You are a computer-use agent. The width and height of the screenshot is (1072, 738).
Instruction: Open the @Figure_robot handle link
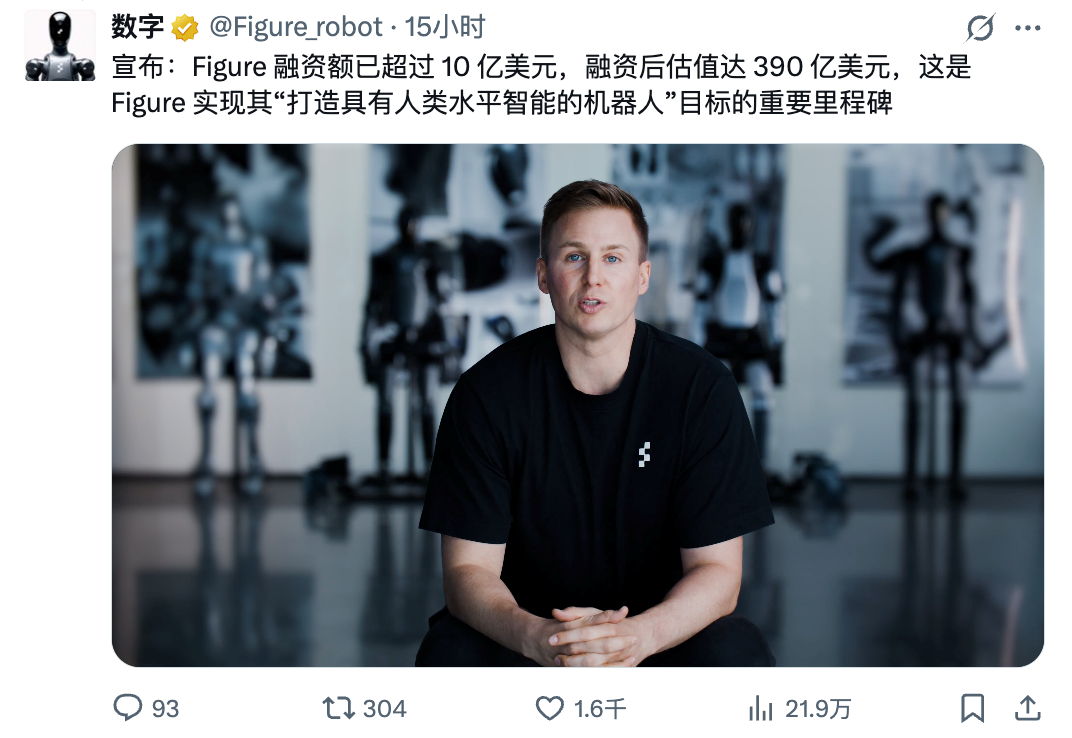tap(295, 27)
